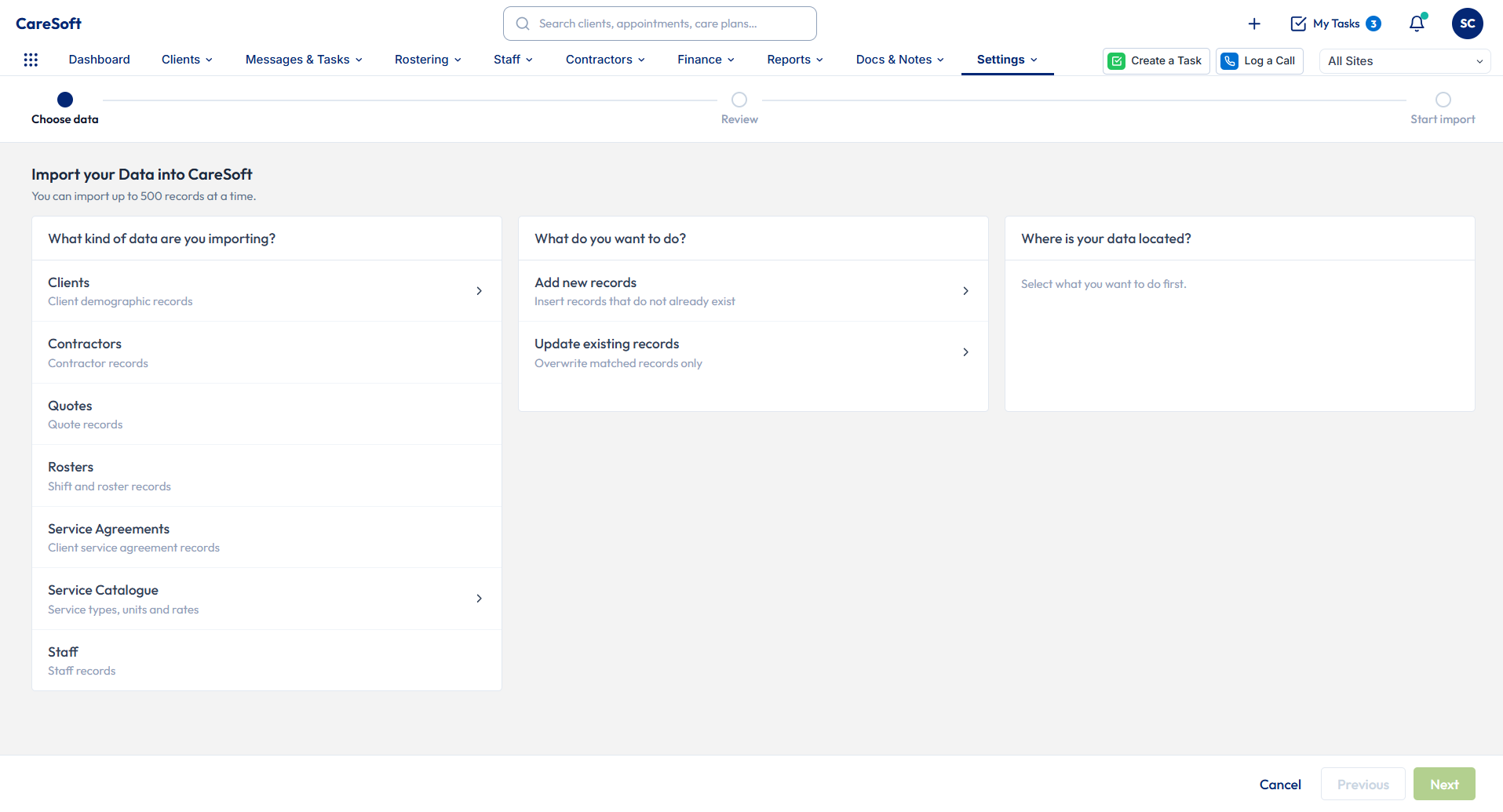The image size is (1503, 812).
Task: Open the Settings menu
Action: tap(1007, 60)
